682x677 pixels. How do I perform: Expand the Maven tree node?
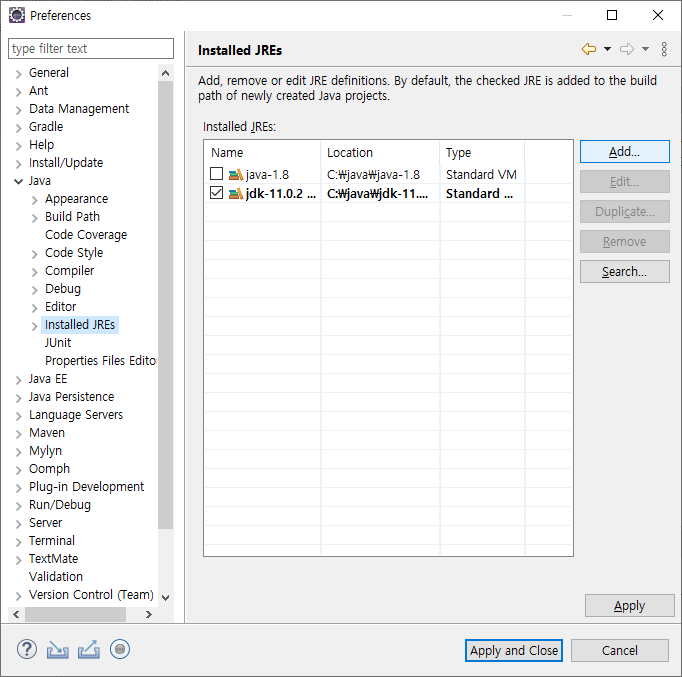point(18,434)
